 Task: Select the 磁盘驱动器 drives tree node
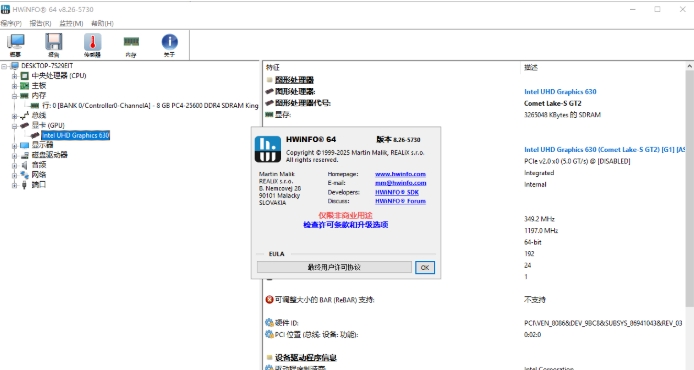click(50, 155)
